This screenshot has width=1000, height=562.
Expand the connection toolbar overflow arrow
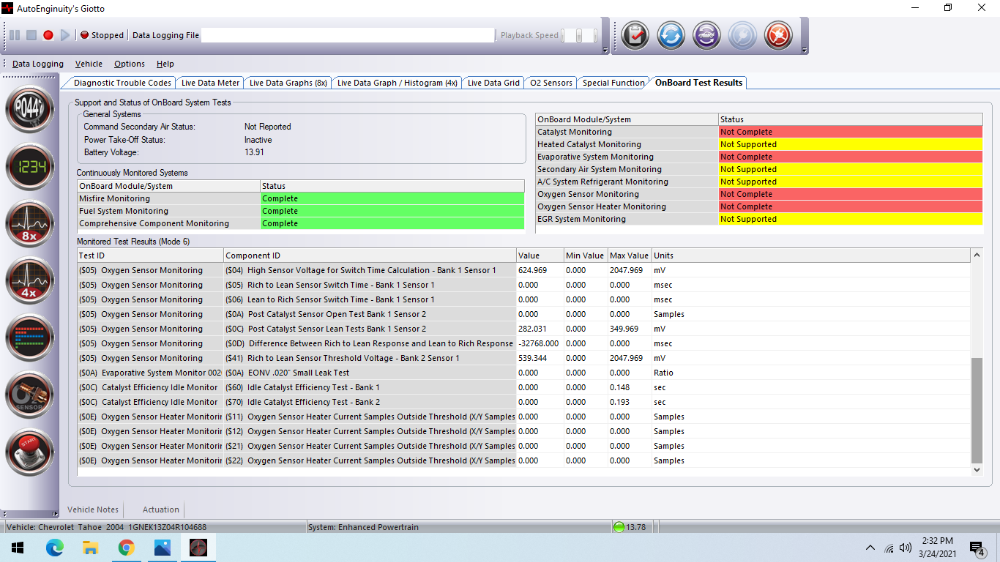click(x=802, y=49)
